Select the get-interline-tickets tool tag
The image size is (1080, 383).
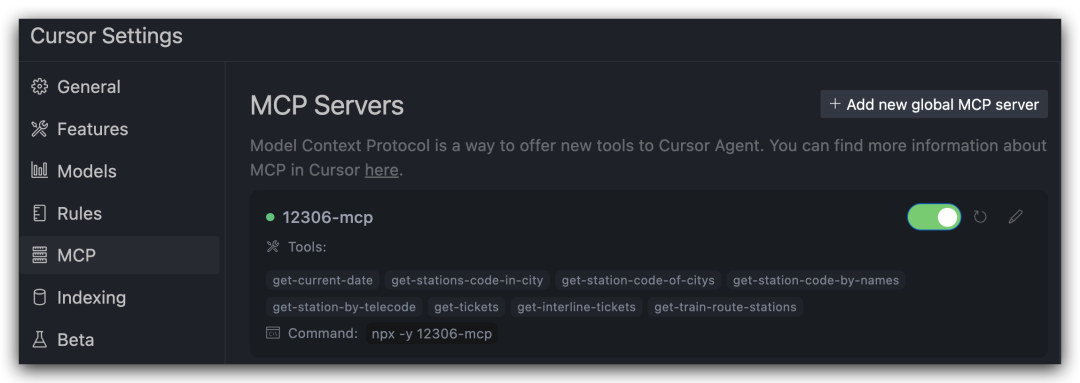click(577, 307)
